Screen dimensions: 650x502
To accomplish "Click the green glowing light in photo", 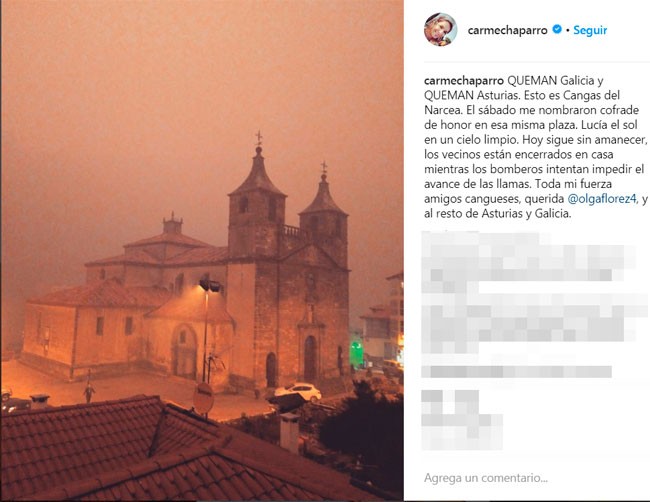I will pos(356,353).
